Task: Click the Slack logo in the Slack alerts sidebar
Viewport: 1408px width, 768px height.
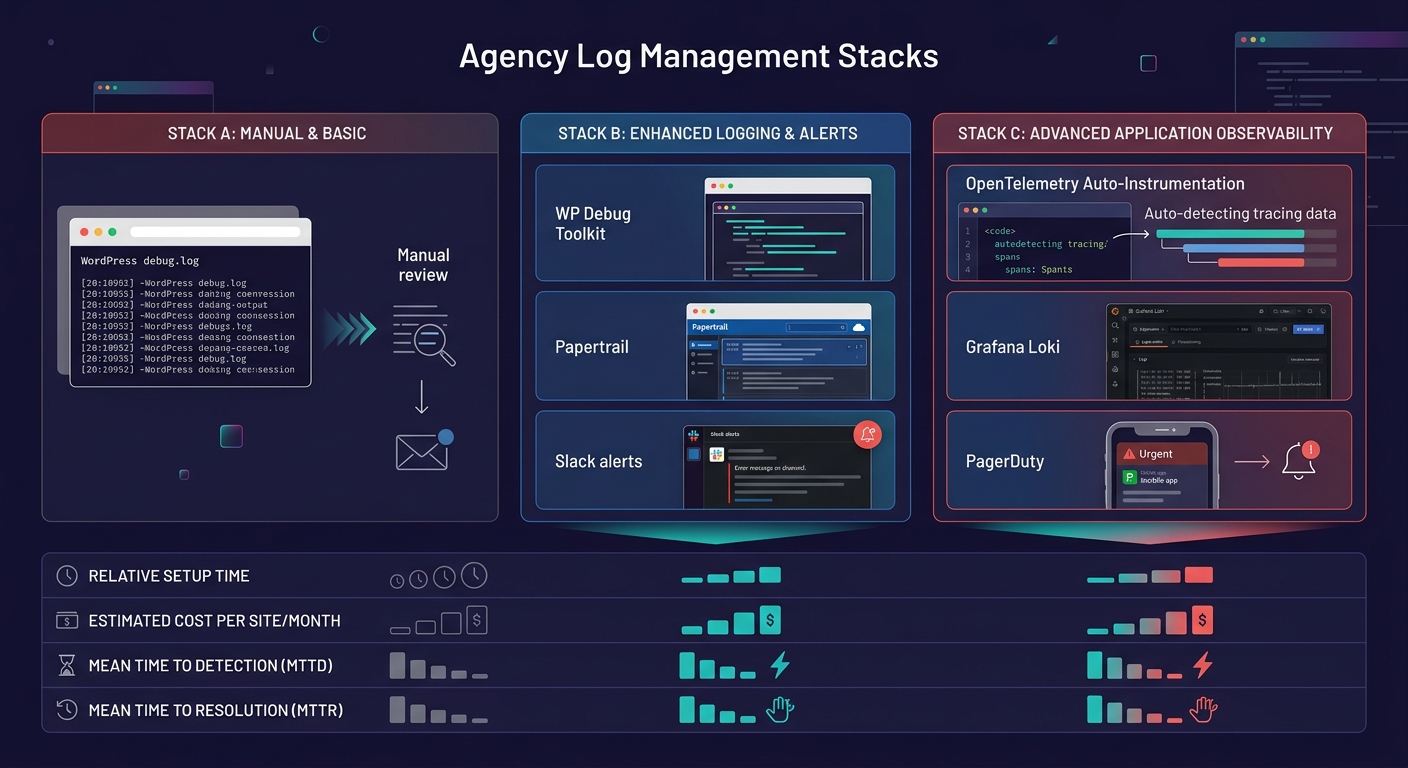Action: coord(693,434)
